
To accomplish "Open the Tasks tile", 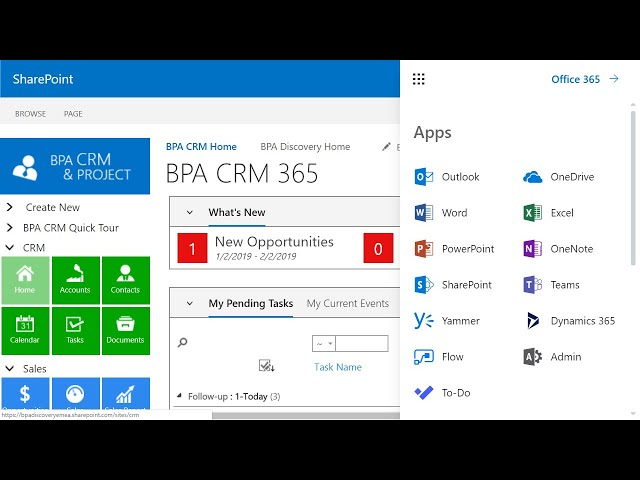I will coord(76,331).
